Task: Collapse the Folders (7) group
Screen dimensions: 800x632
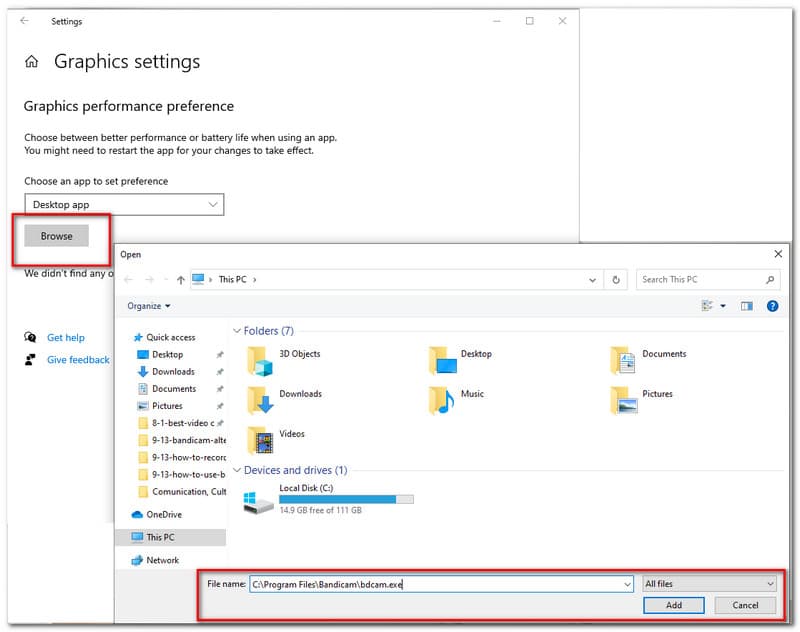Action: click(237, 331)
